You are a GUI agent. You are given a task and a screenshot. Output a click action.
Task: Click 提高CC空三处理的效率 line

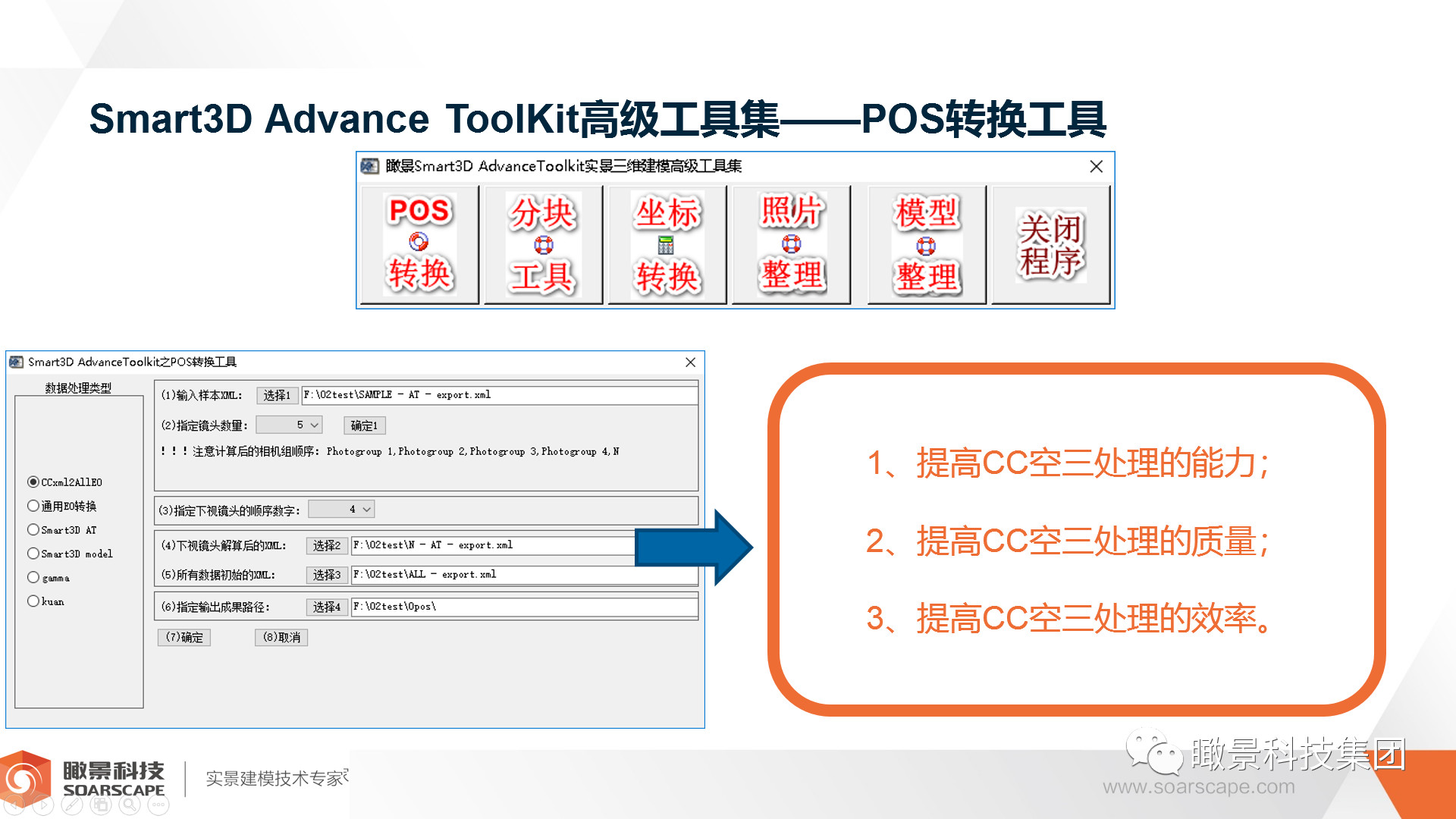(1069, 618)
